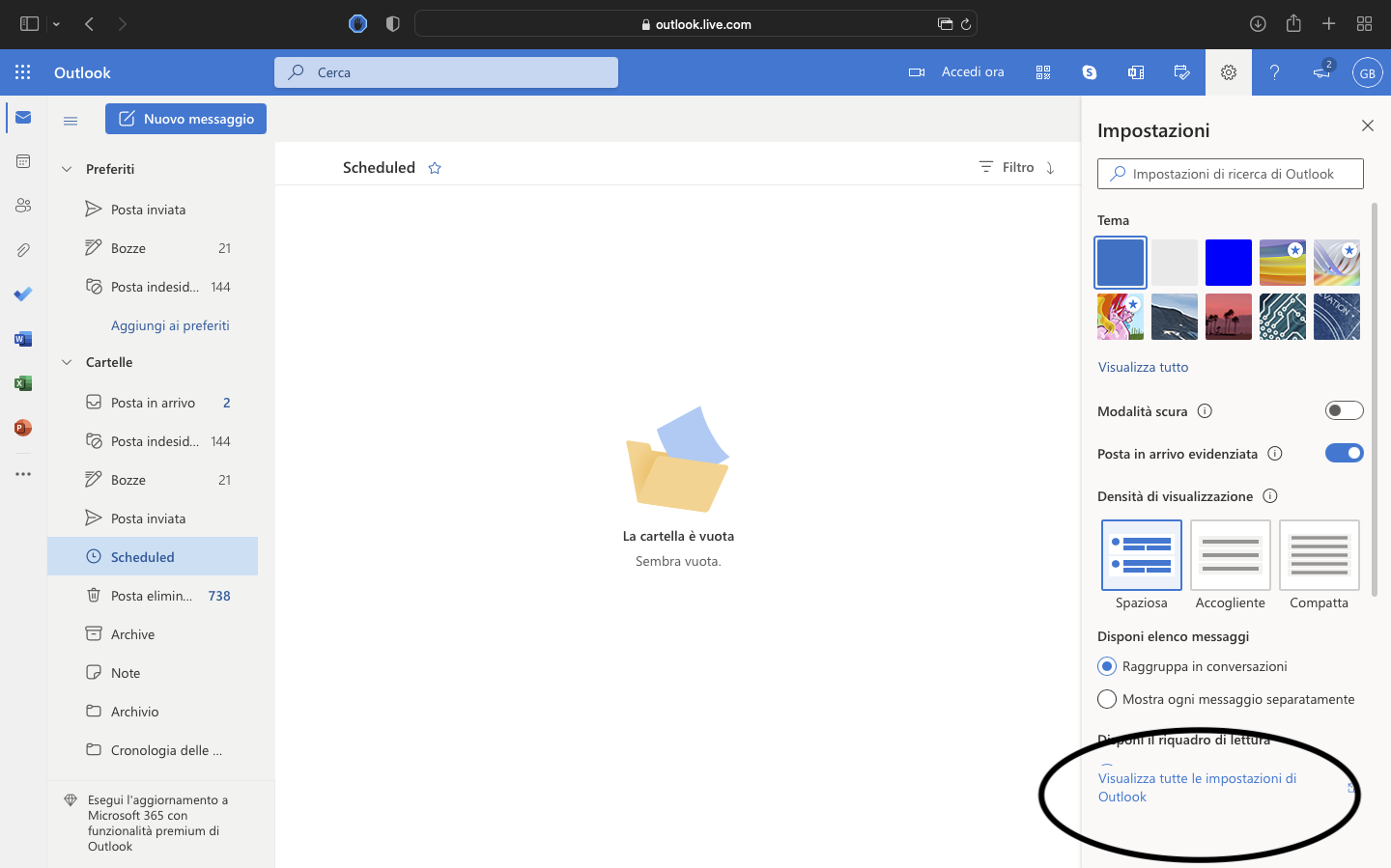Collapse the Cartelle folder list

[x=67, y=362]
